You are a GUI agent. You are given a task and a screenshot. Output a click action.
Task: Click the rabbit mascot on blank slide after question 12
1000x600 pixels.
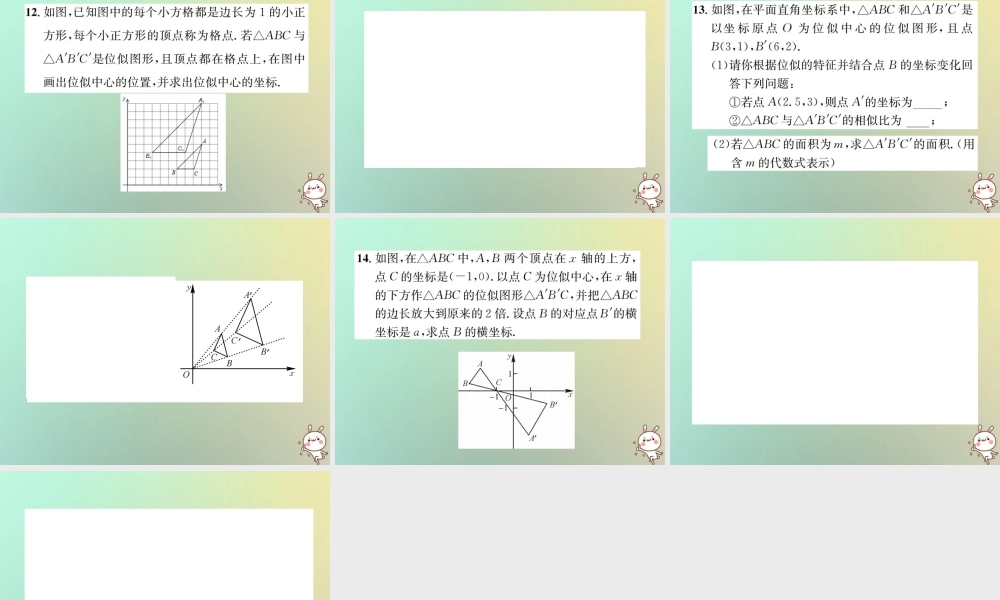(649, 192)
